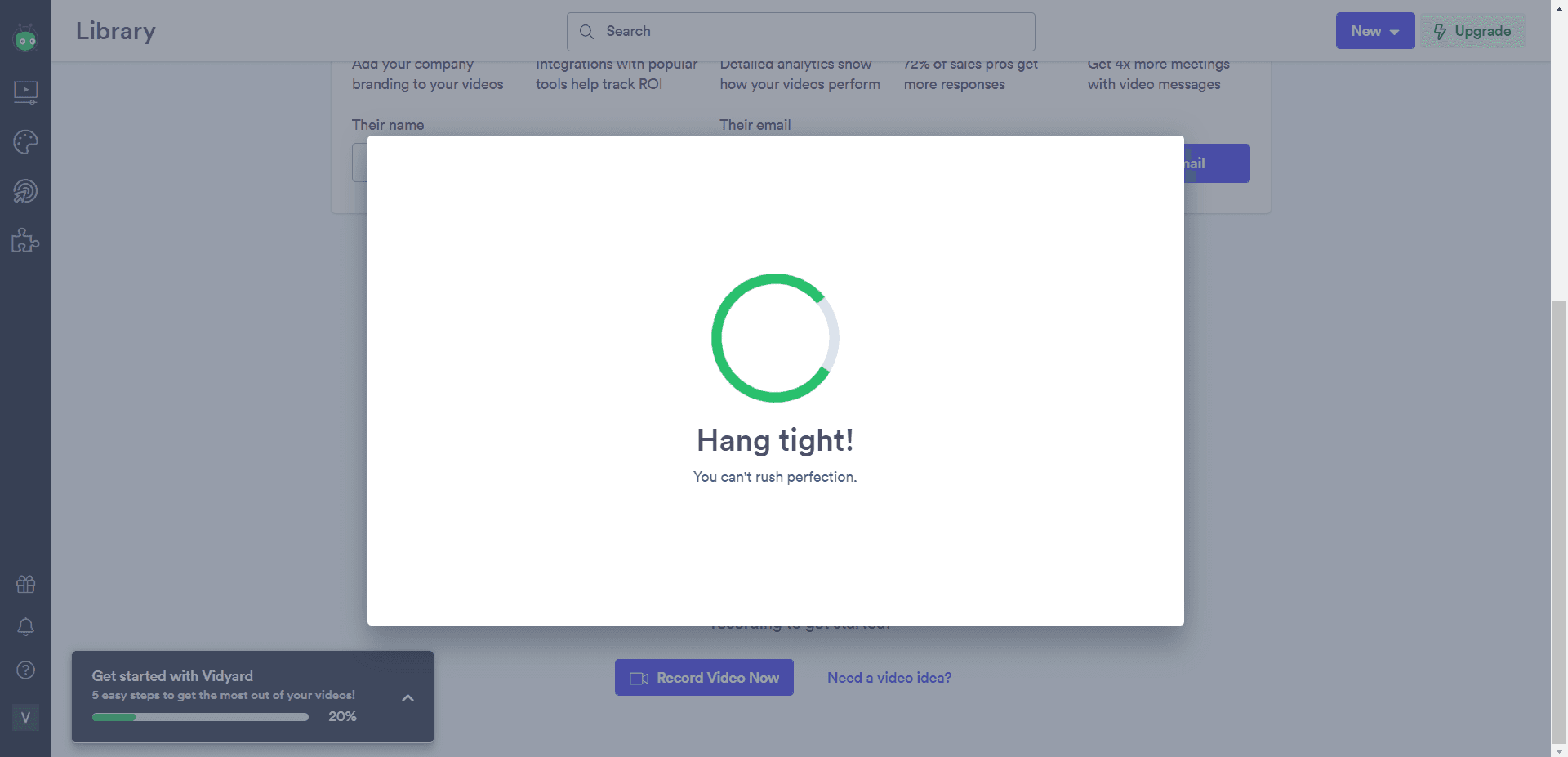Open the New dropdown button
The image size is (1568, 757).
[1375, 31]
